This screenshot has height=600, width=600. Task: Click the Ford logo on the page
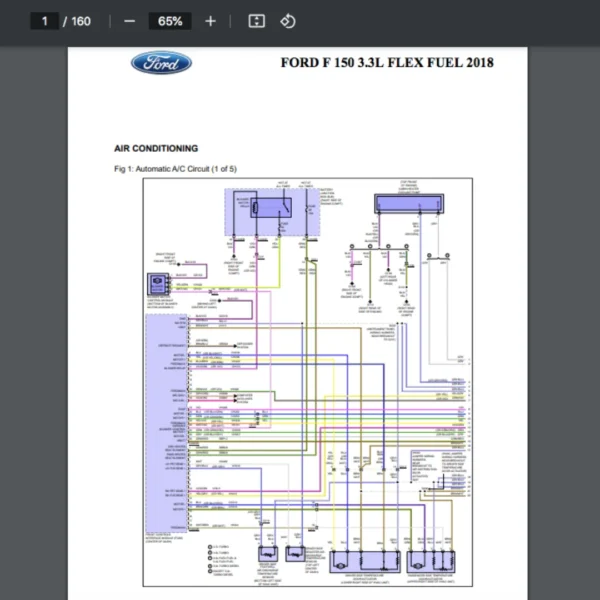(161, 63)
